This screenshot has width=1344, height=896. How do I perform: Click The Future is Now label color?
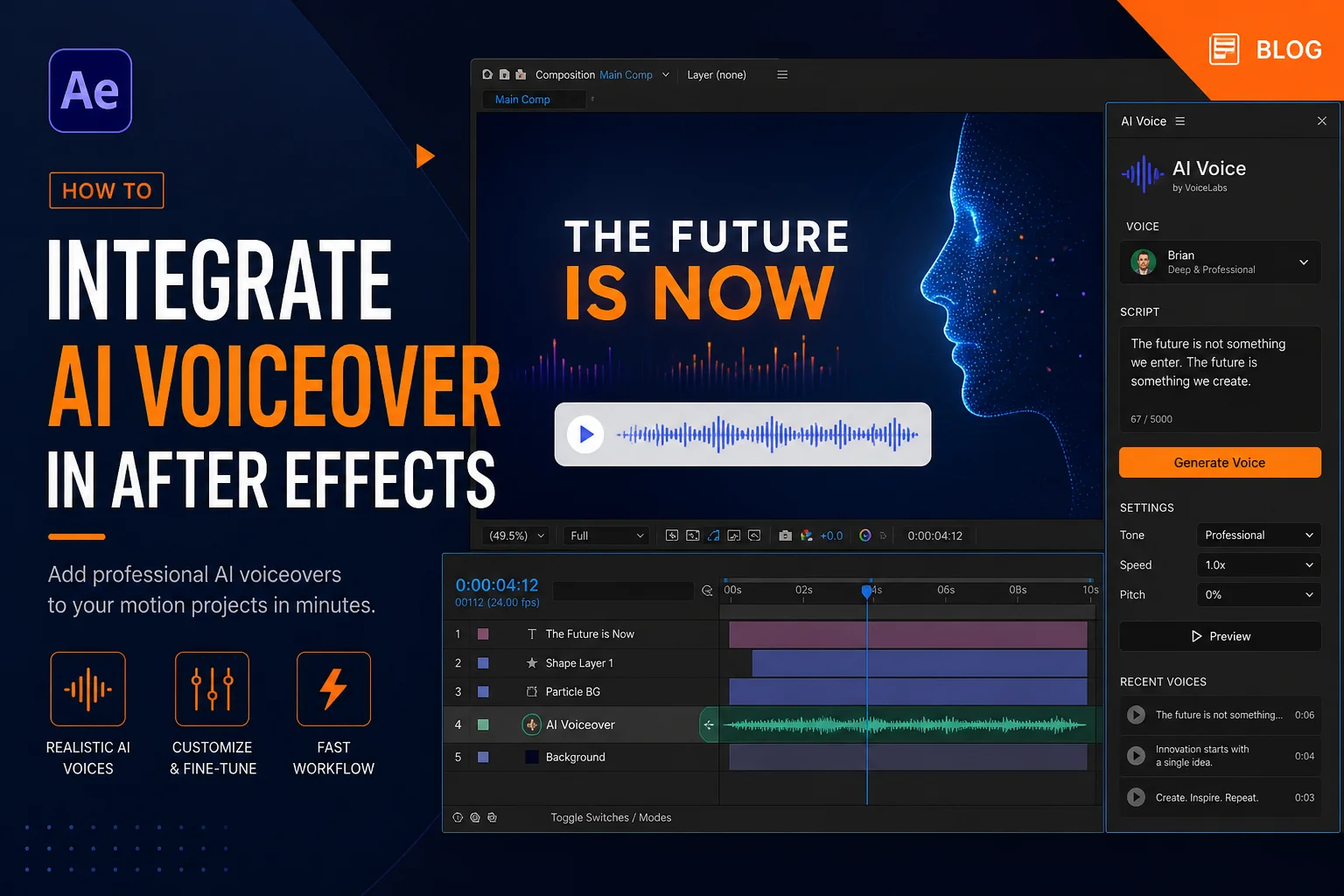pos(483,633)
